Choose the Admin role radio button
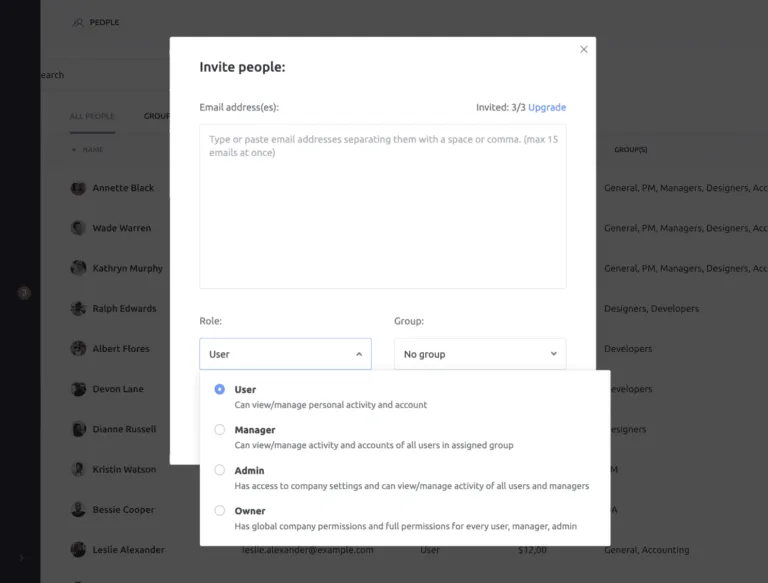 [220, 470]
